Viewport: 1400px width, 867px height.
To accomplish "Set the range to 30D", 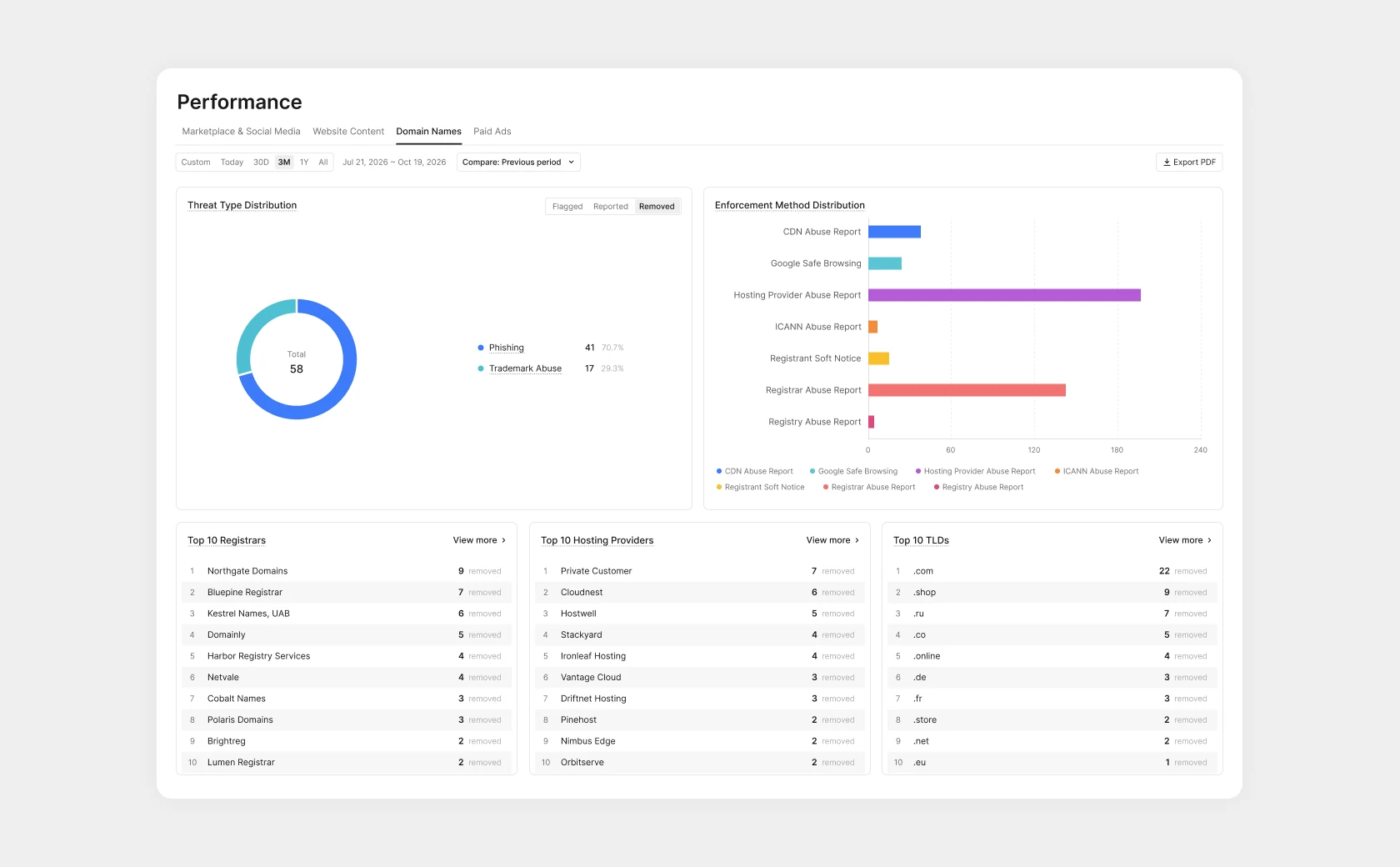I will tap(261, 163).
